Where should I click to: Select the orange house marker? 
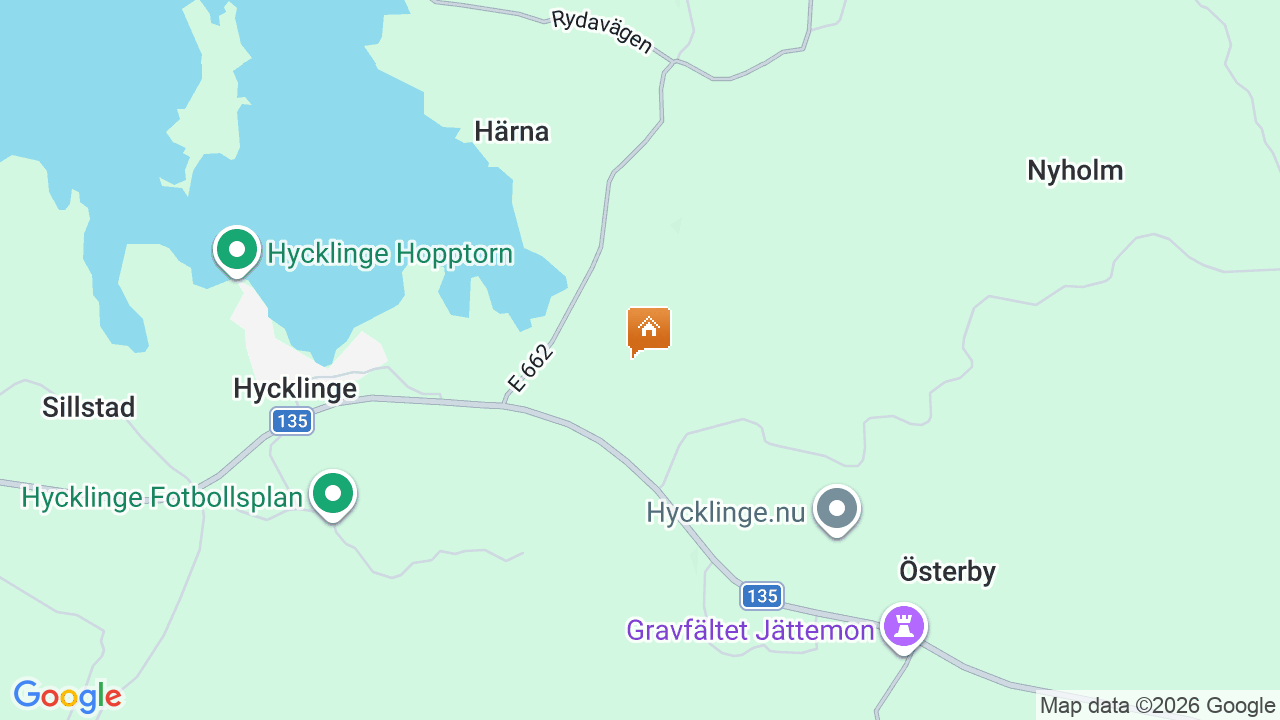pos(649,331)
